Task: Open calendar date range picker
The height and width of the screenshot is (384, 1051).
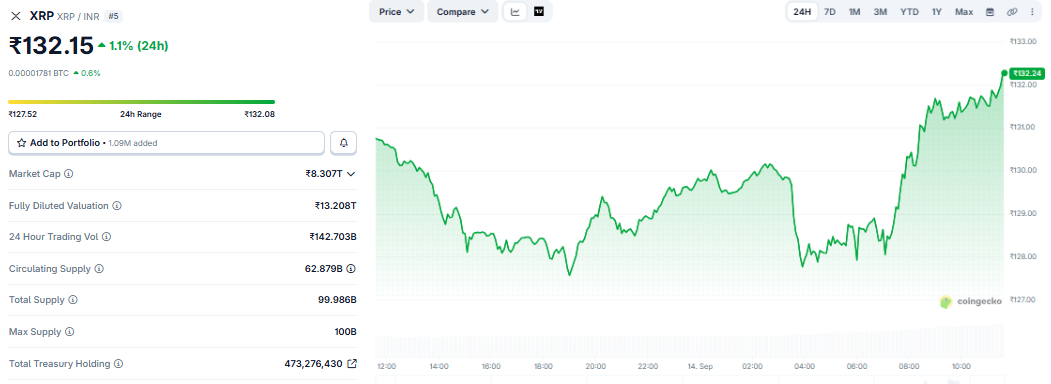Action: [x=989, y=11]
